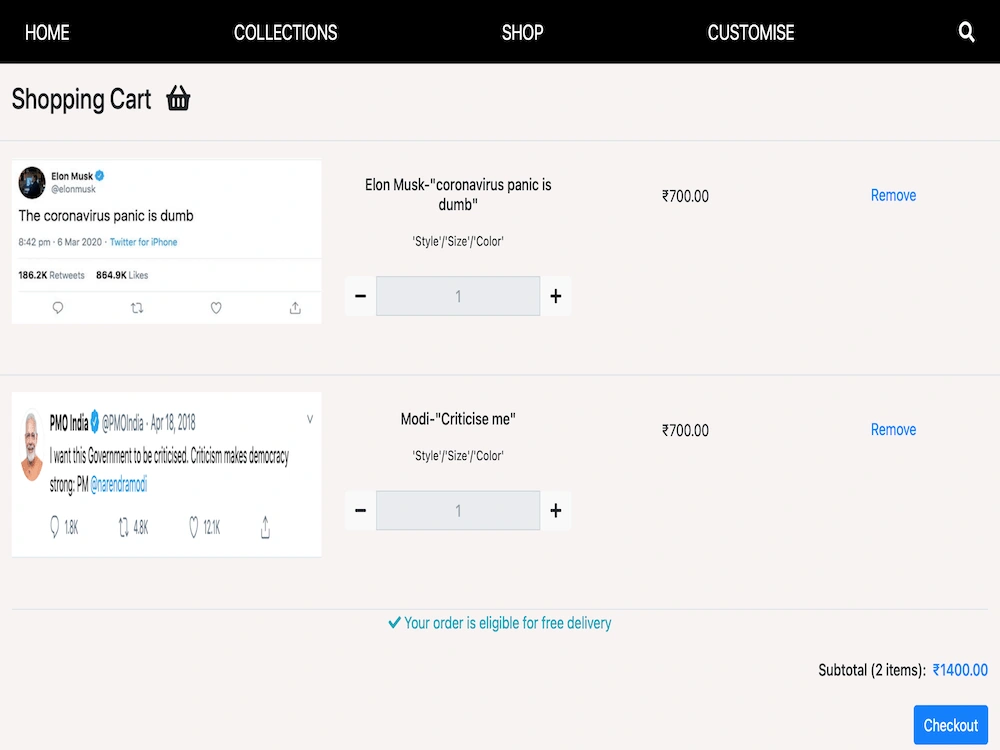The width and height of the screenshot is (1000, 750).
Task: Open Elon Musk "coronavirus panic is dumb" product title
Action: tap(458, 195)
